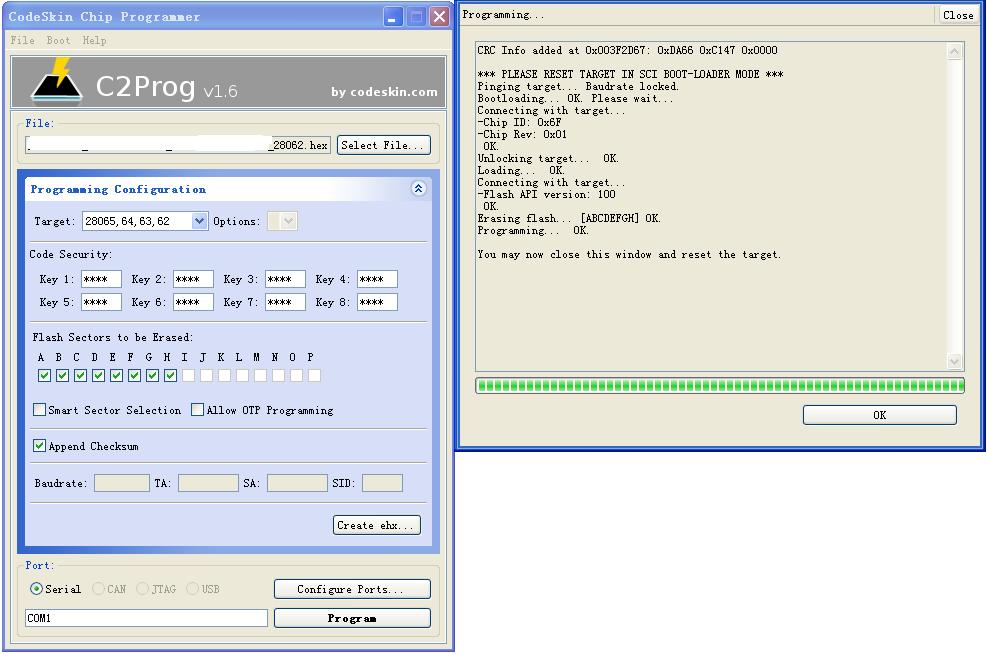The height and width of the screenshot is (654, 988).
Task: Disable Append Checksum
Action: 39,445
